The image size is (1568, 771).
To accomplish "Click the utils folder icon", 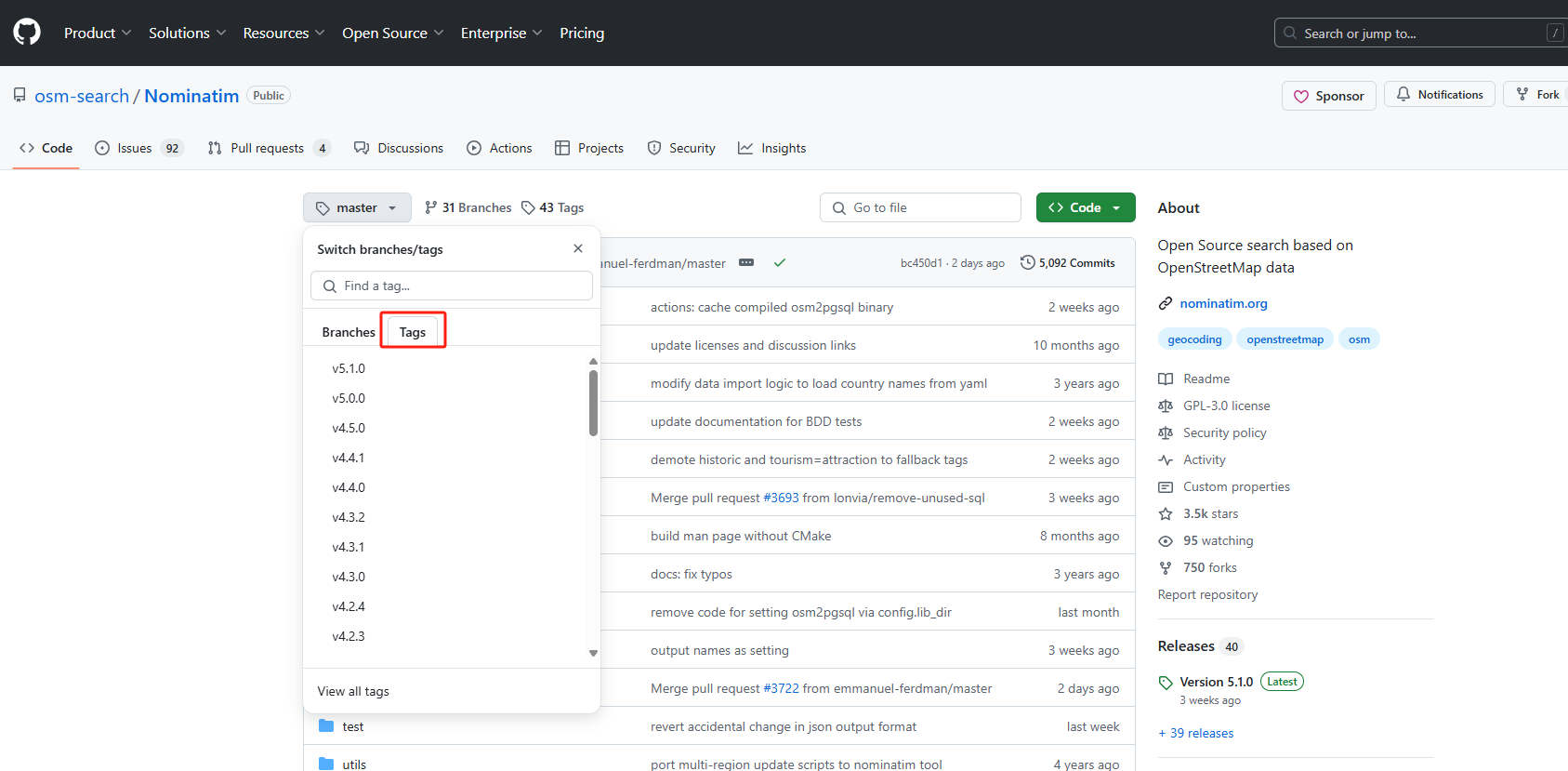I will tap(326, 764).
